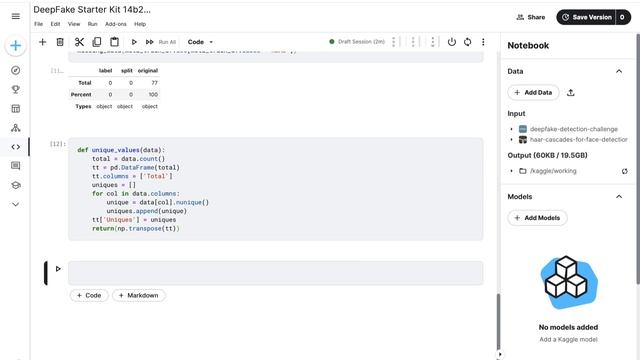This screenshot has width=640, height=360.
Task: Expand the More chevron in sidebar
Action: pyautogui.click(x=16, y=204)
